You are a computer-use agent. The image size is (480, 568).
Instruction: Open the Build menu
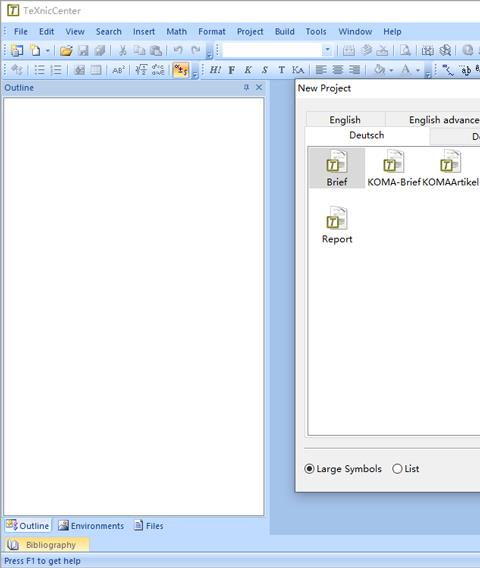coord(284,32)
